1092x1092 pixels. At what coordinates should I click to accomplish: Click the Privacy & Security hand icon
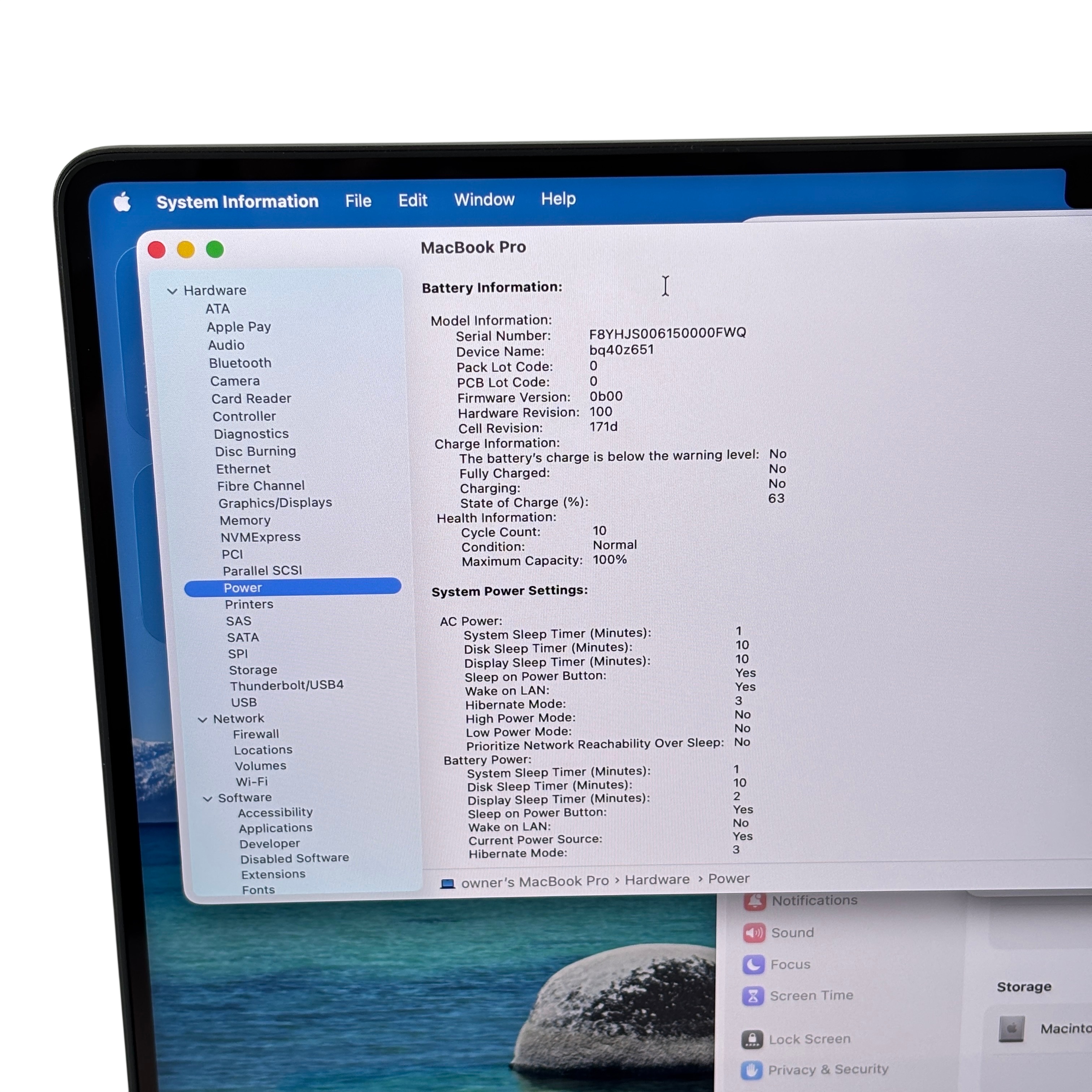[x=751, y=1070]
